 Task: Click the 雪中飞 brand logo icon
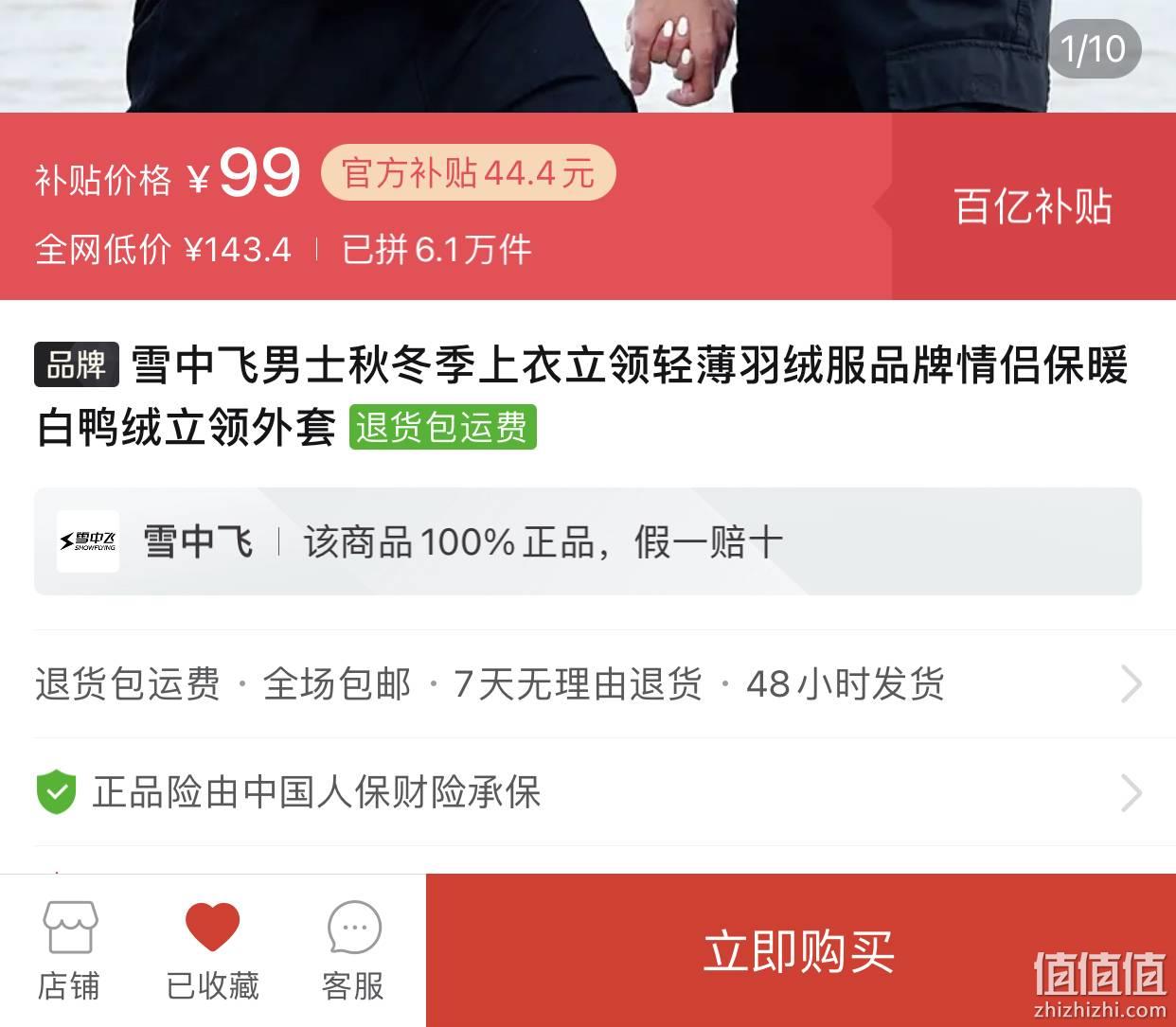(x=88, y=541)
